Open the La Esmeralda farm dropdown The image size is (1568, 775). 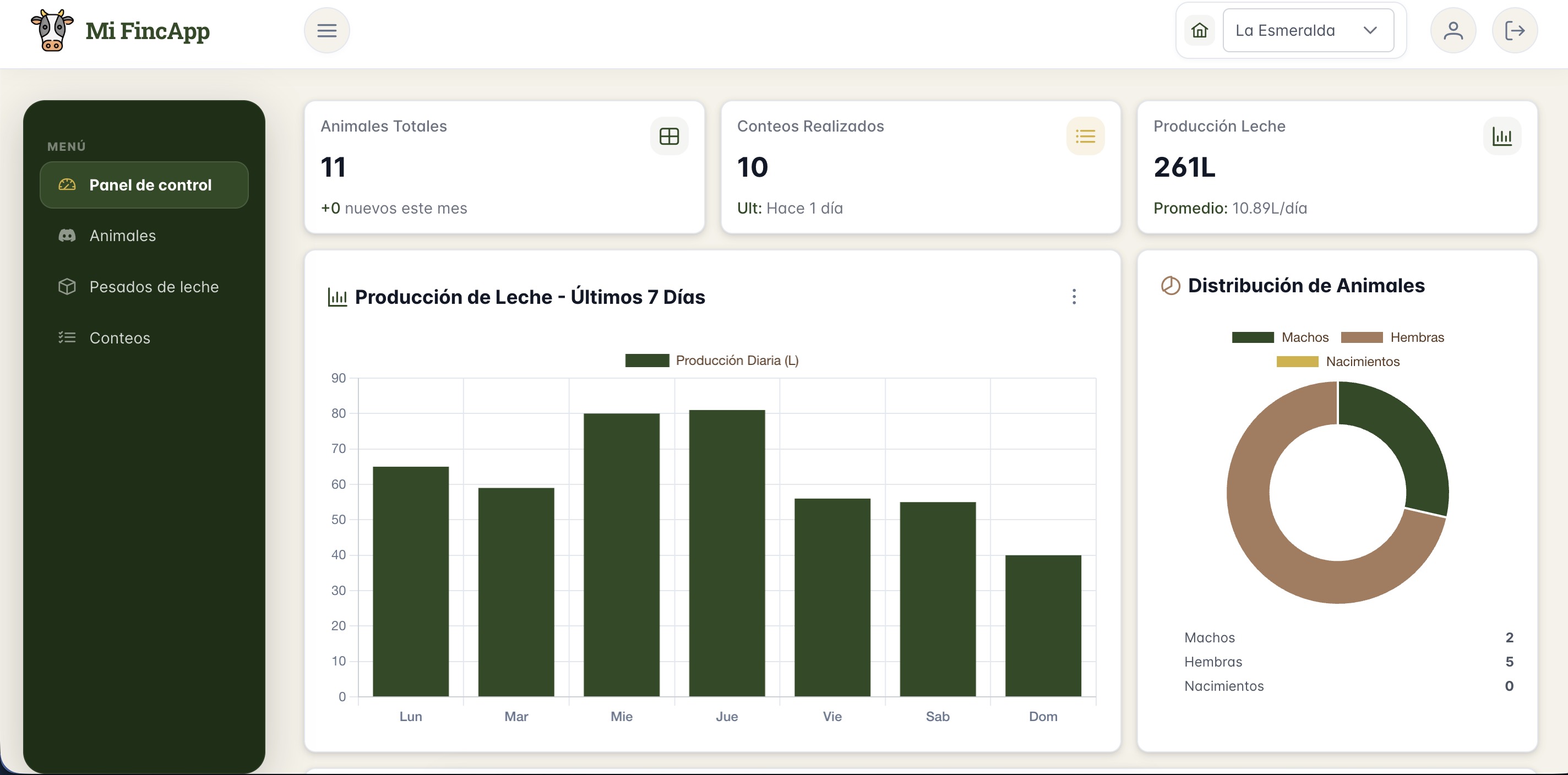pos(1309,30)
